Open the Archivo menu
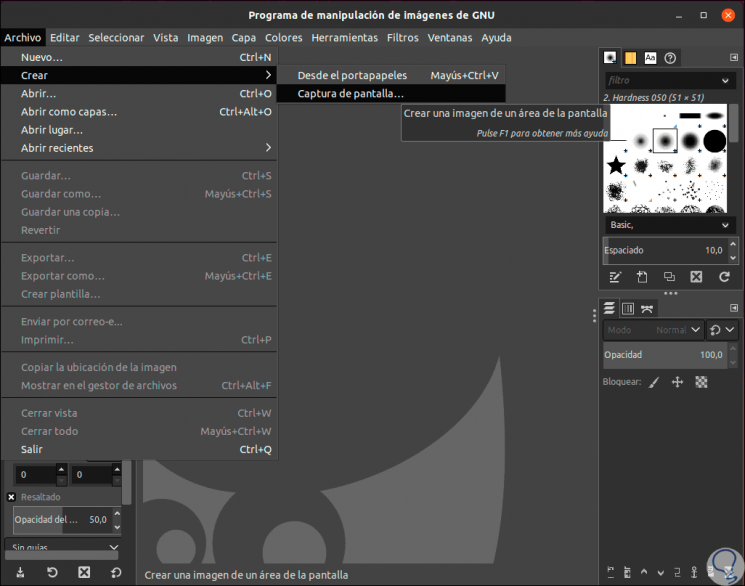The image size is (745, 586). [x=23, y=38]
